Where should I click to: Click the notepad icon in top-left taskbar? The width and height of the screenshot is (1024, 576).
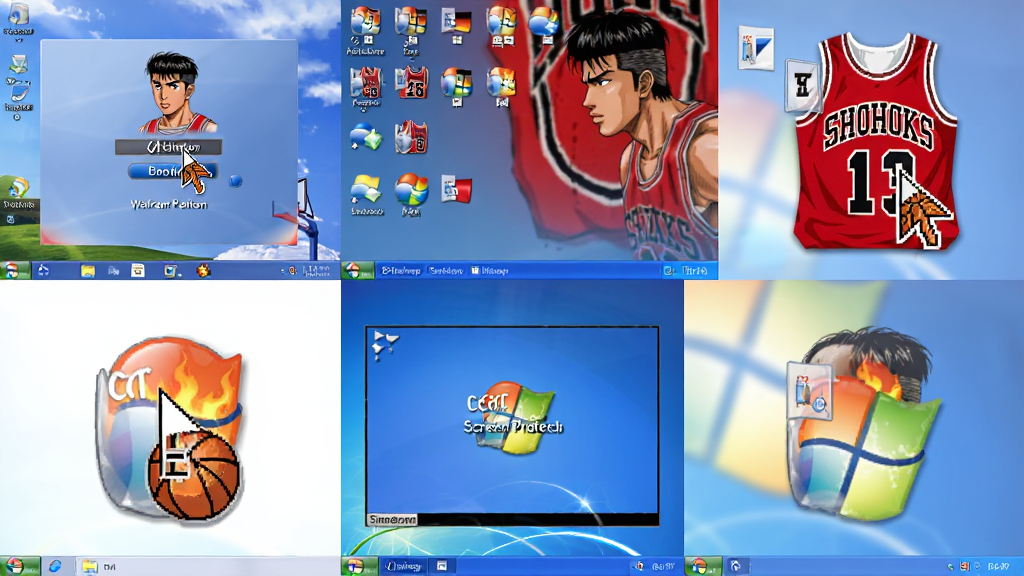[x=137, y=270]
